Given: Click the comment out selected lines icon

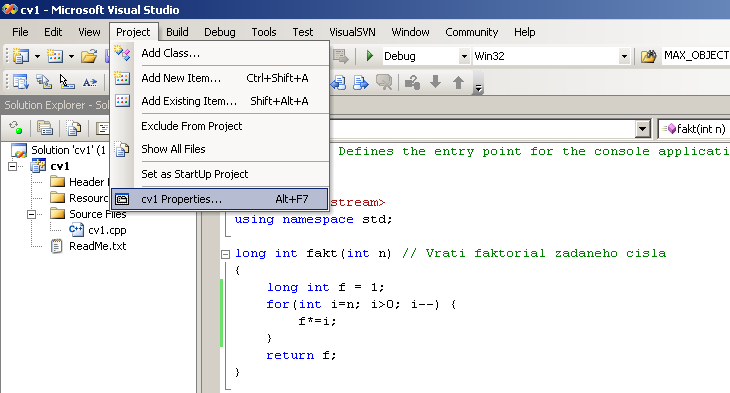Looking at the screenshot, I should pos(384,82).
